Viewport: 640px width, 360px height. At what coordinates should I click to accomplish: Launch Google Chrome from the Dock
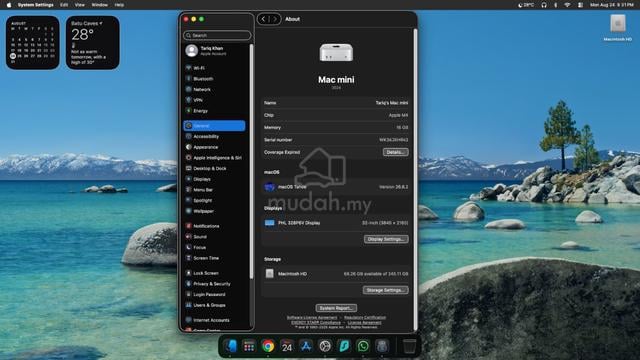268,346
